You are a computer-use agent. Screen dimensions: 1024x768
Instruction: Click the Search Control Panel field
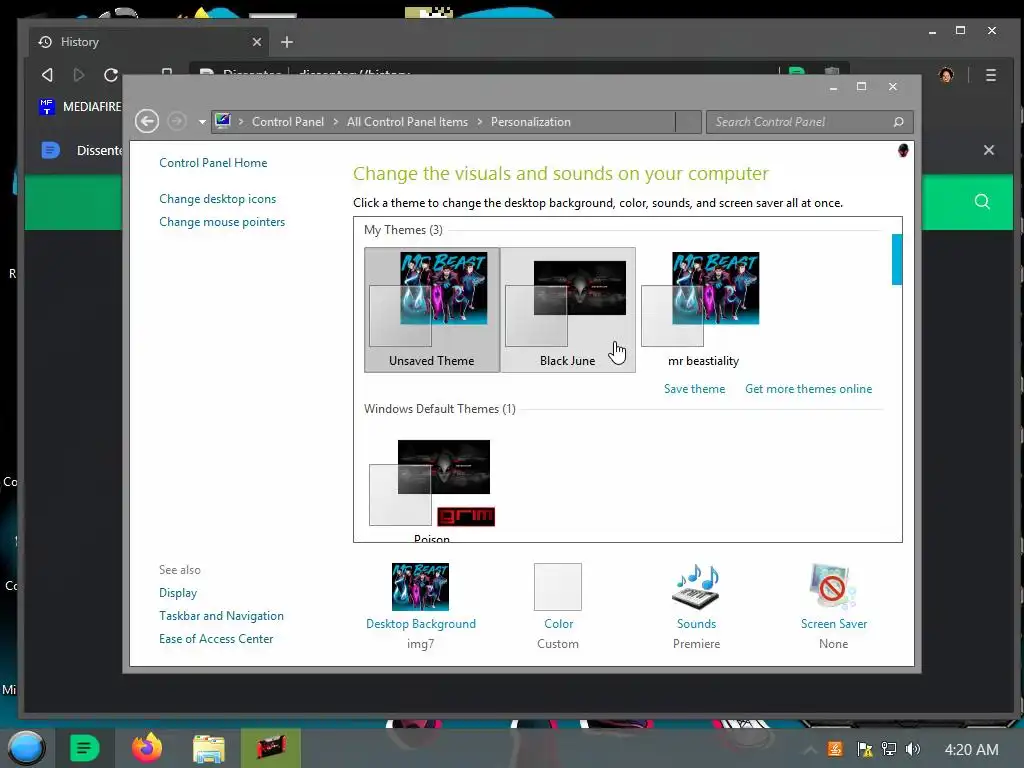[x=809, y=122]
